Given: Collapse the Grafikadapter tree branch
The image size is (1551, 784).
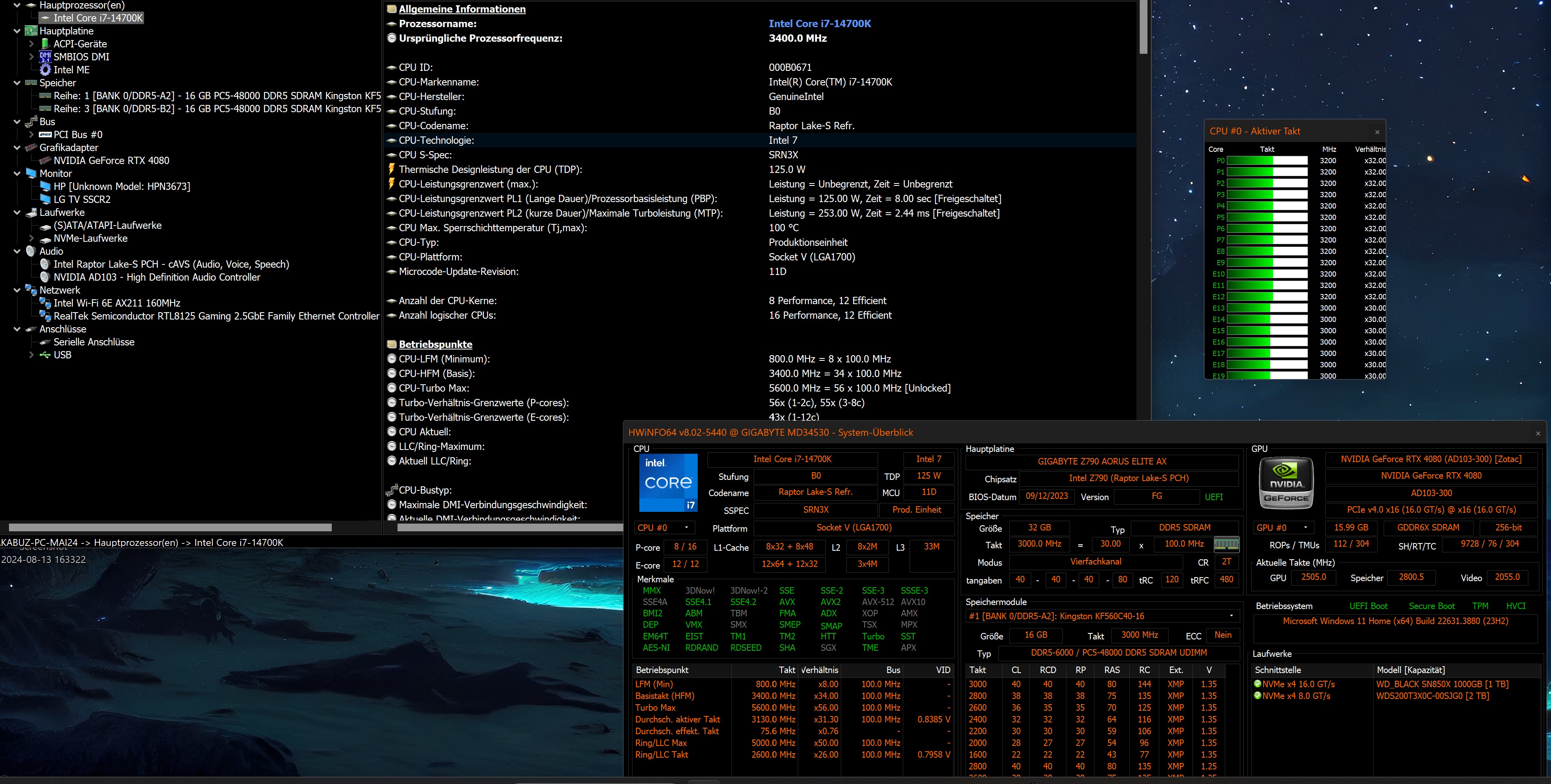Looking at the screenshot, I should click(17, 148).
